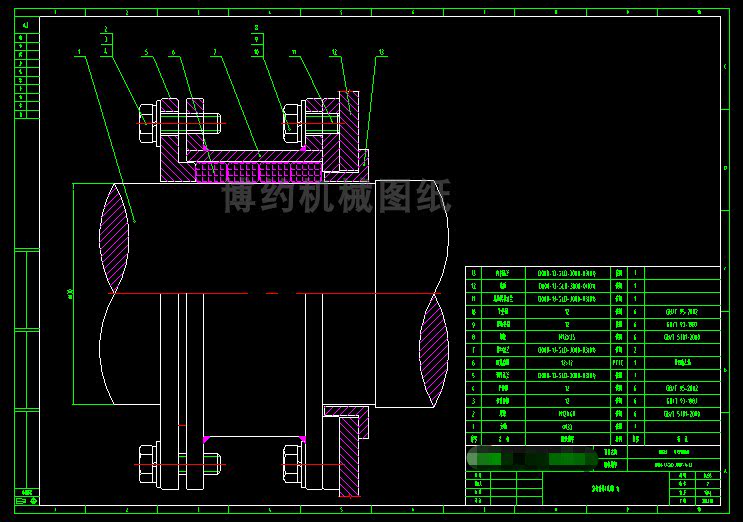Select balloon number 10 in the right stack

256,51
